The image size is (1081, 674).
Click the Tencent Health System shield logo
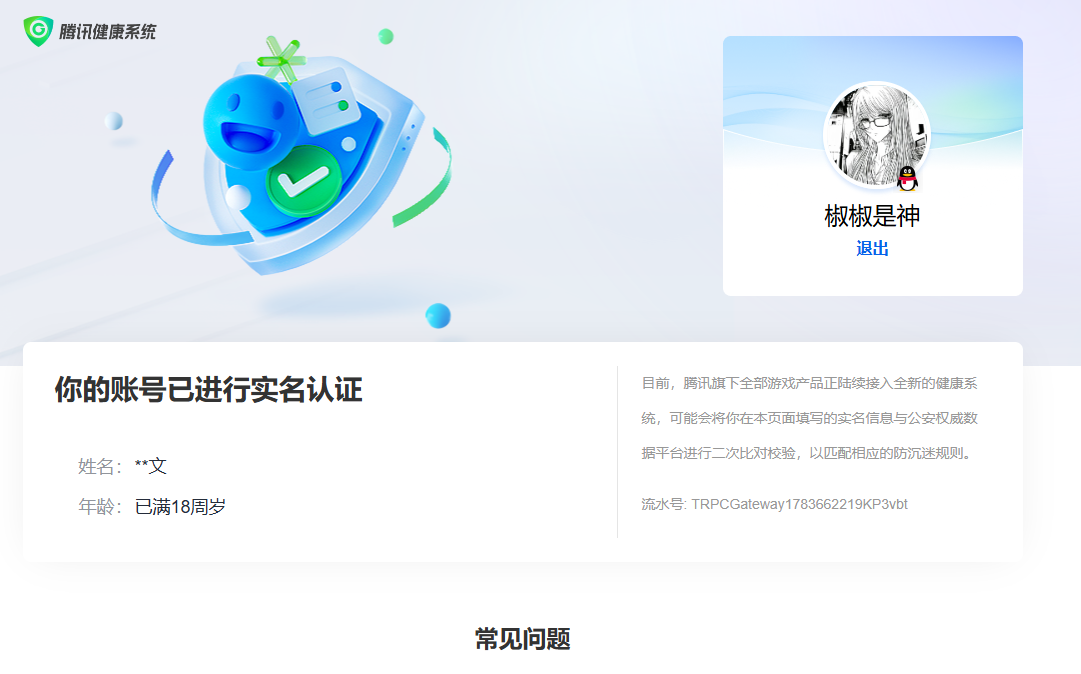39,31
